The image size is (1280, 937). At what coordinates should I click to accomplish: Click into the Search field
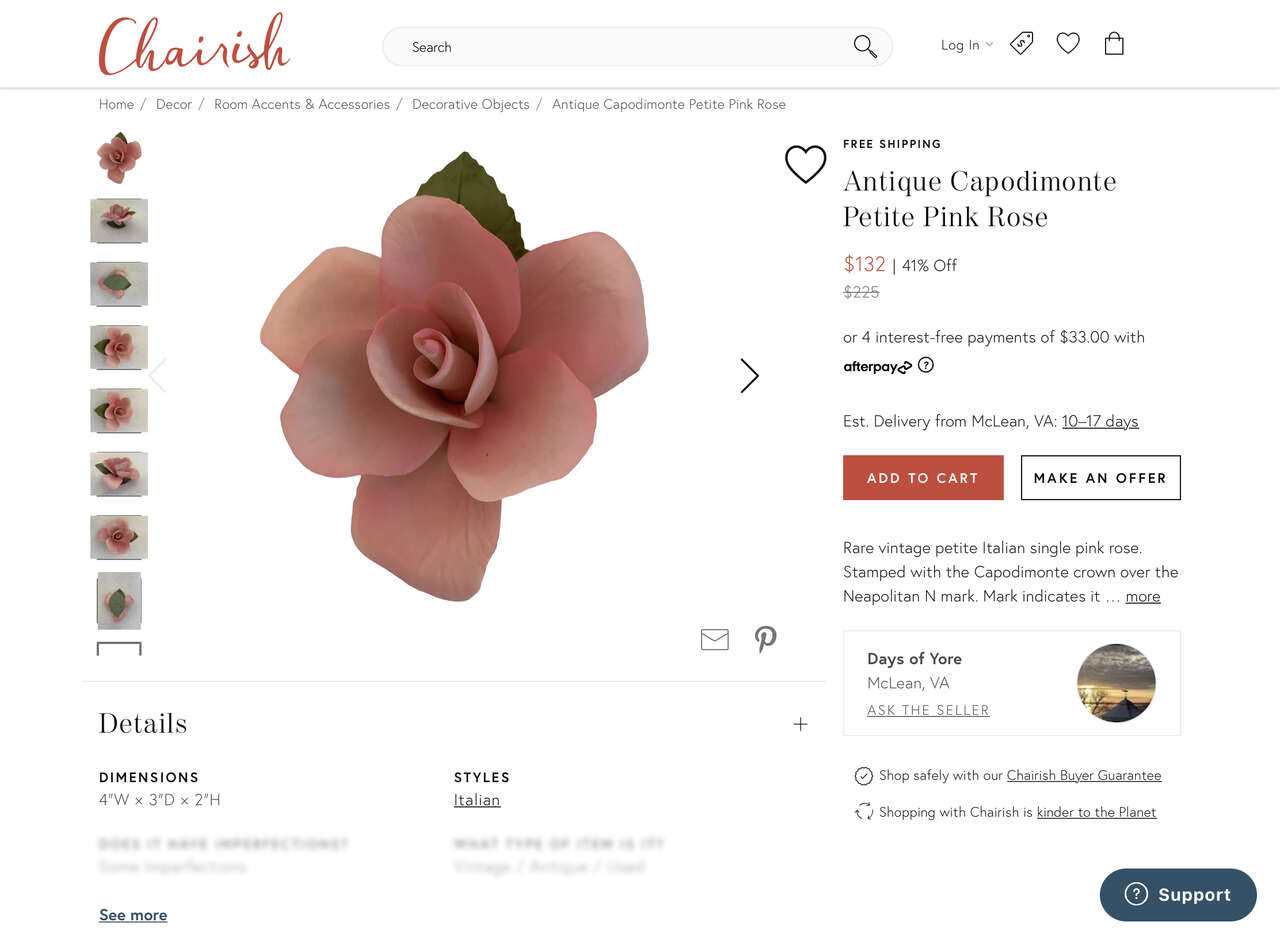pos(620,47)
